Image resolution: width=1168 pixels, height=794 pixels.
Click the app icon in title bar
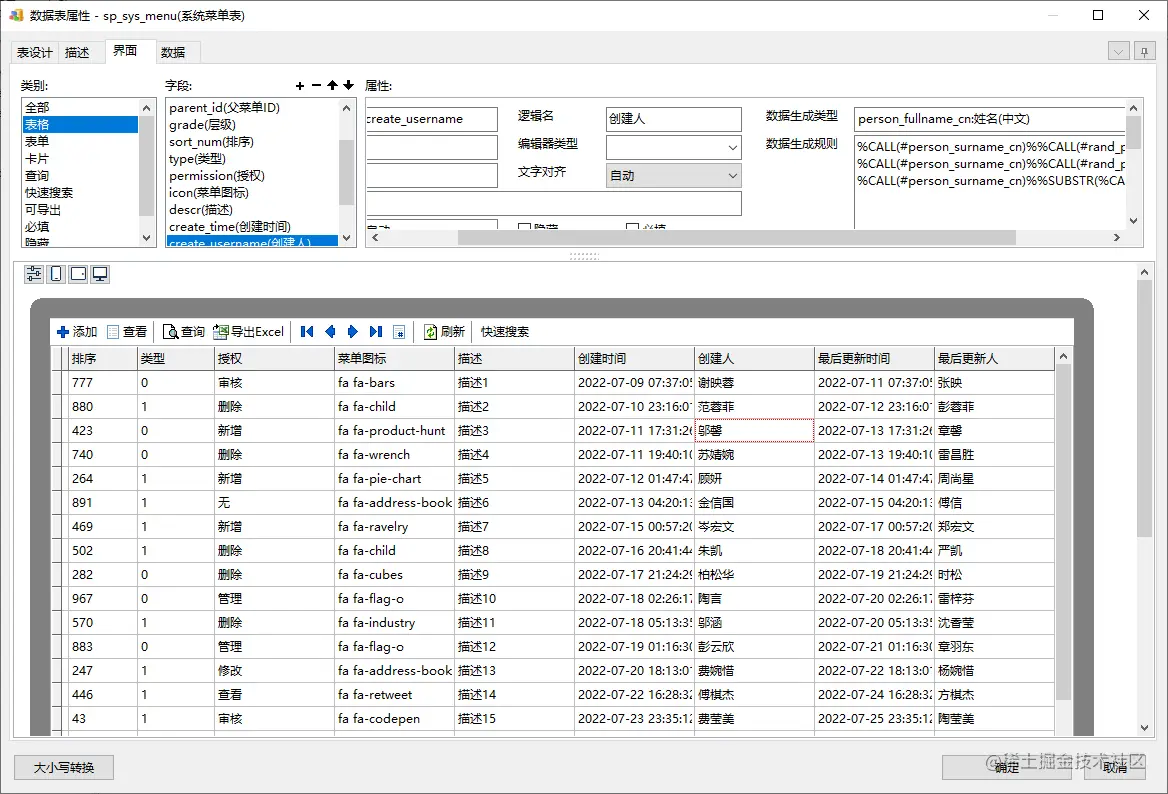[x=16, y=15]
